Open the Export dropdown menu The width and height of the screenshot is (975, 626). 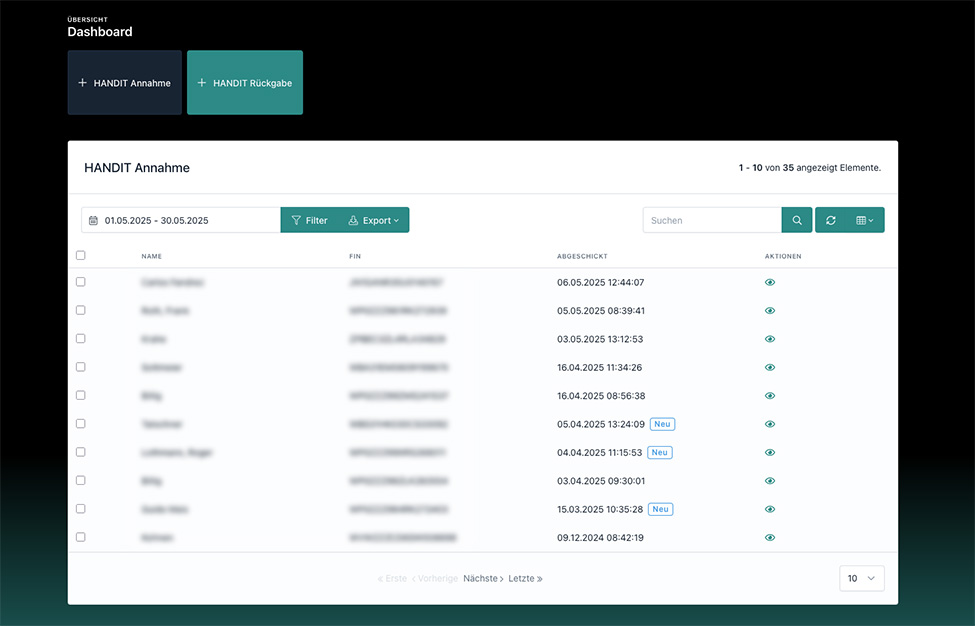tap(375, 219)
